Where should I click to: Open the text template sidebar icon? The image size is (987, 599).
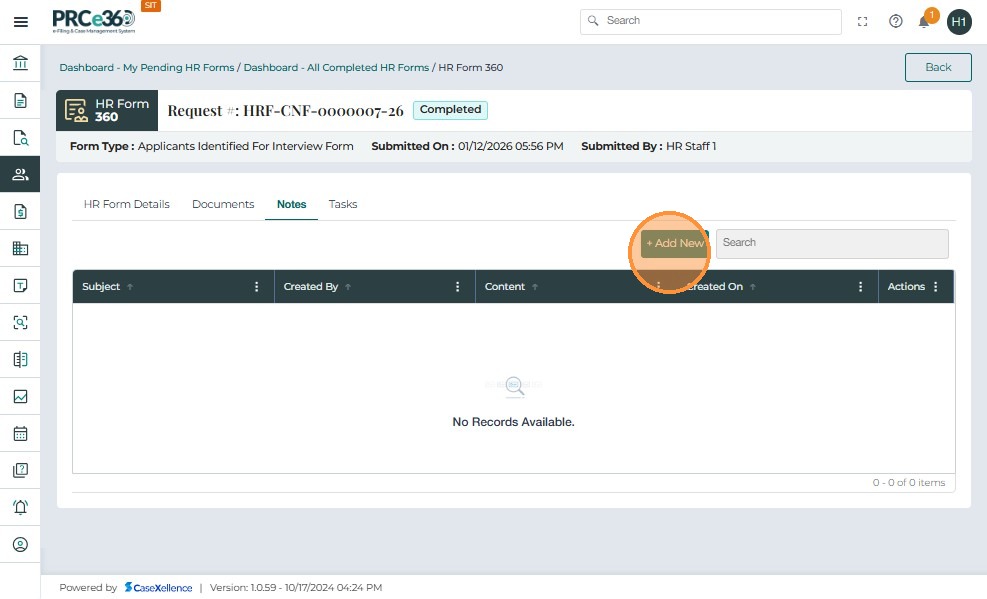coord(20,286)
